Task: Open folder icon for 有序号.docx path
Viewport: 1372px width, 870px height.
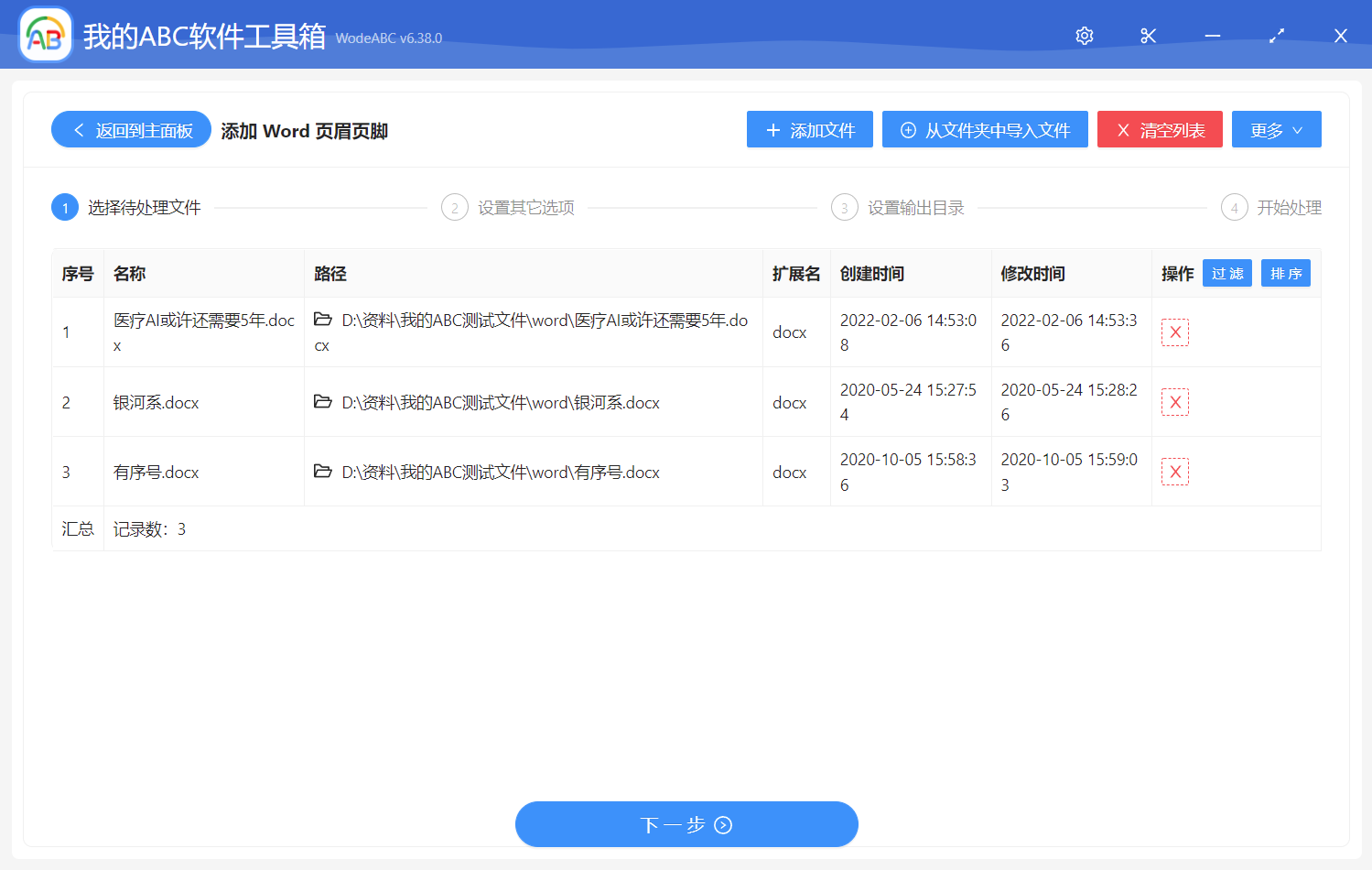Action: (x=323, y=472)
